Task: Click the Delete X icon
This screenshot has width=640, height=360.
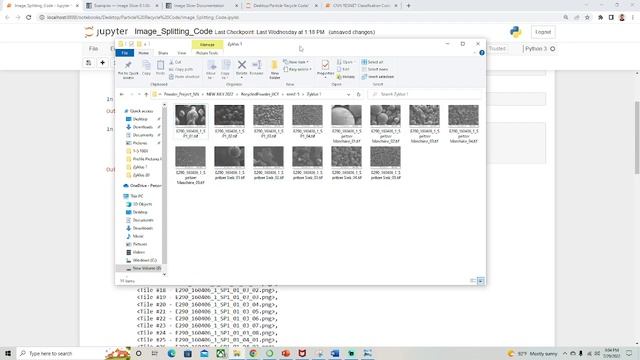Action: [x=242, y=64]
